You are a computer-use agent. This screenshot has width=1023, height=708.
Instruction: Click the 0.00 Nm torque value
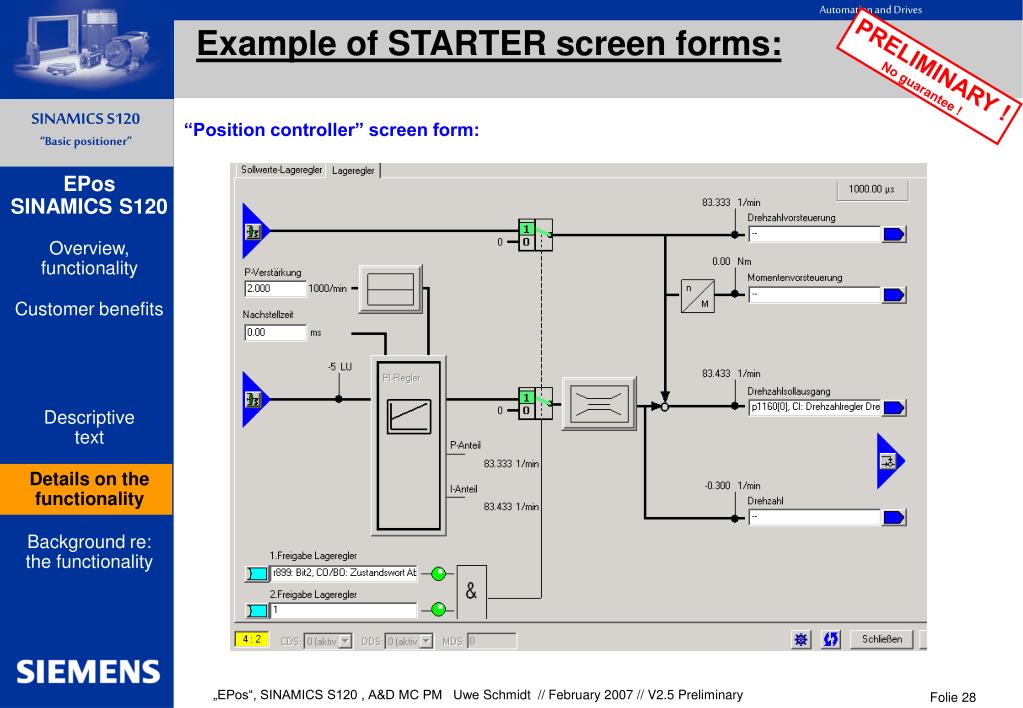click(x=731, y=262)
